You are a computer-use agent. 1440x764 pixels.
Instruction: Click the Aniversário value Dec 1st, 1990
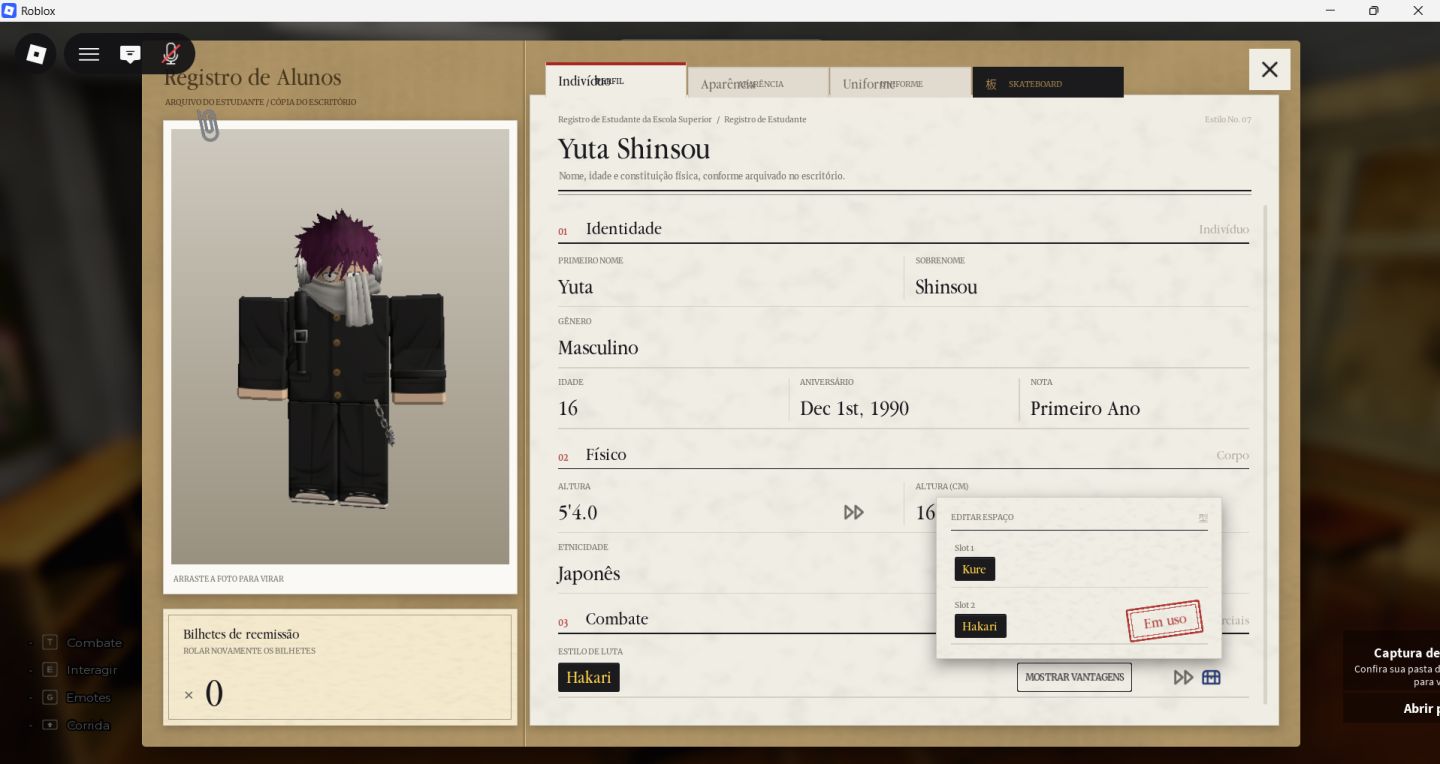(854, 408)
